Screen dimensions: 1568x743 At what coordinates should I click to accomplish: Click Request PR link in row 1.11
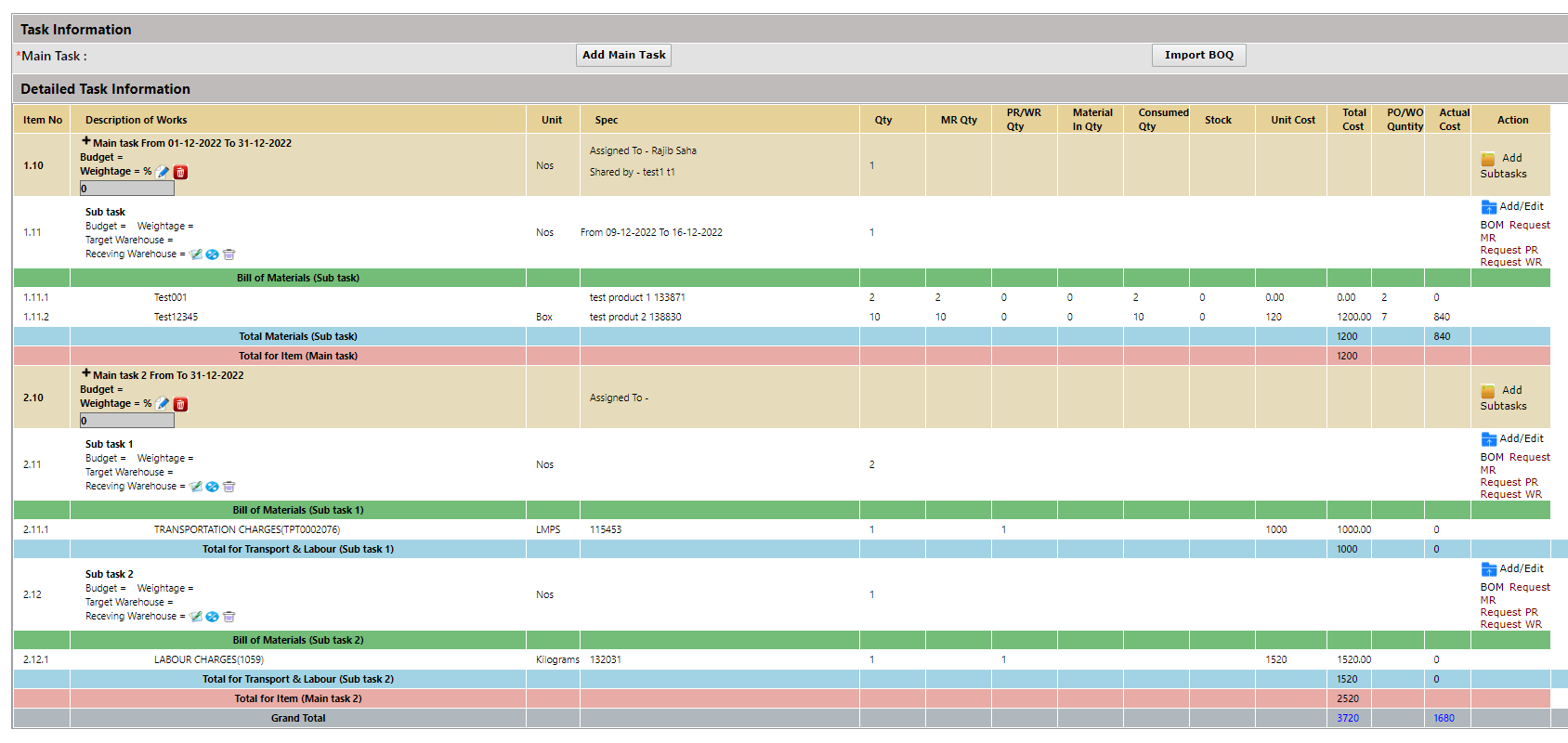point(1509,250)
